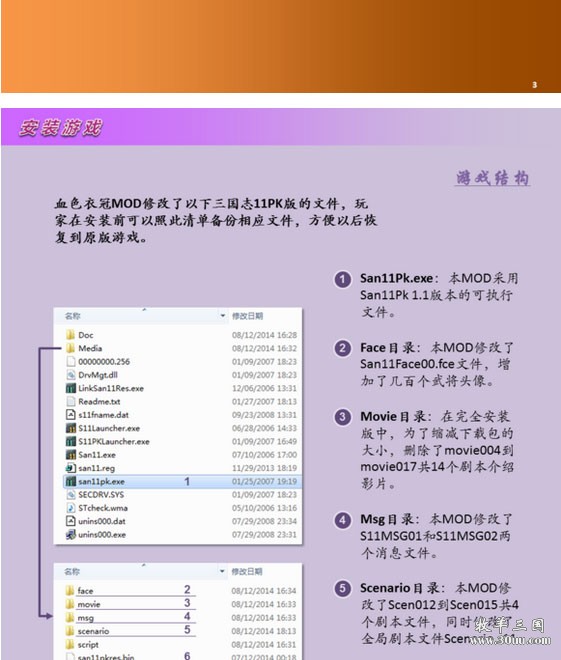Click the s11fname.dat file icon
Screen dimensions: 561x660
tap(71, 415)
